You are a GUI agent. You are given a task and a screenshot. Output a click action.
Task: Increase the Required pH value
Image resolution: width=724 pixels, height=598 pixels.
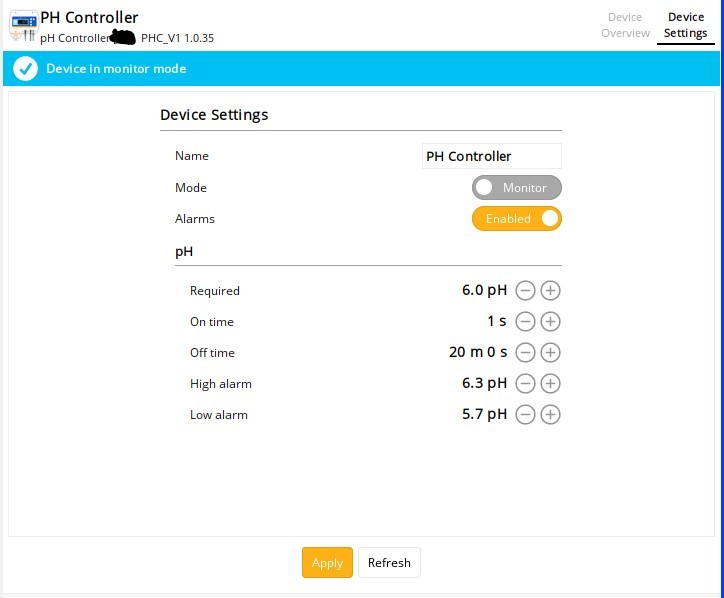pos(550,291)
